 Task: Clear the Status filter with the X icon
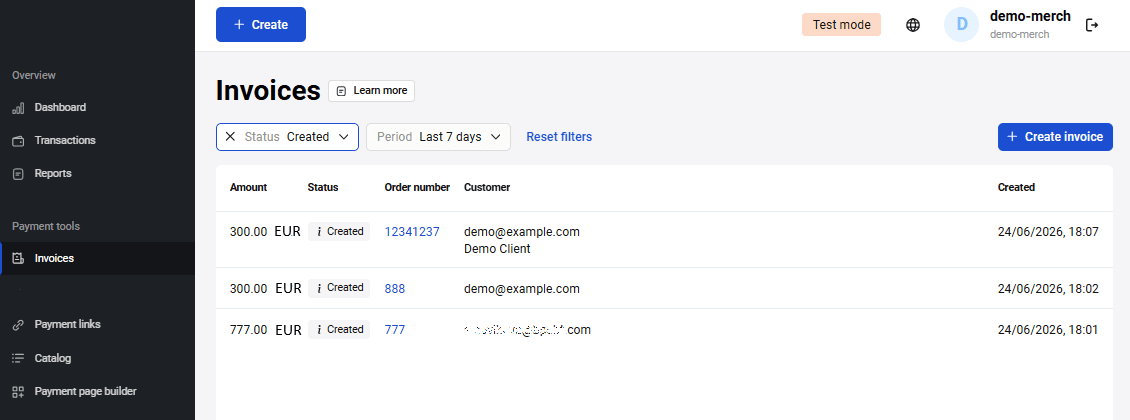point(231,137)
